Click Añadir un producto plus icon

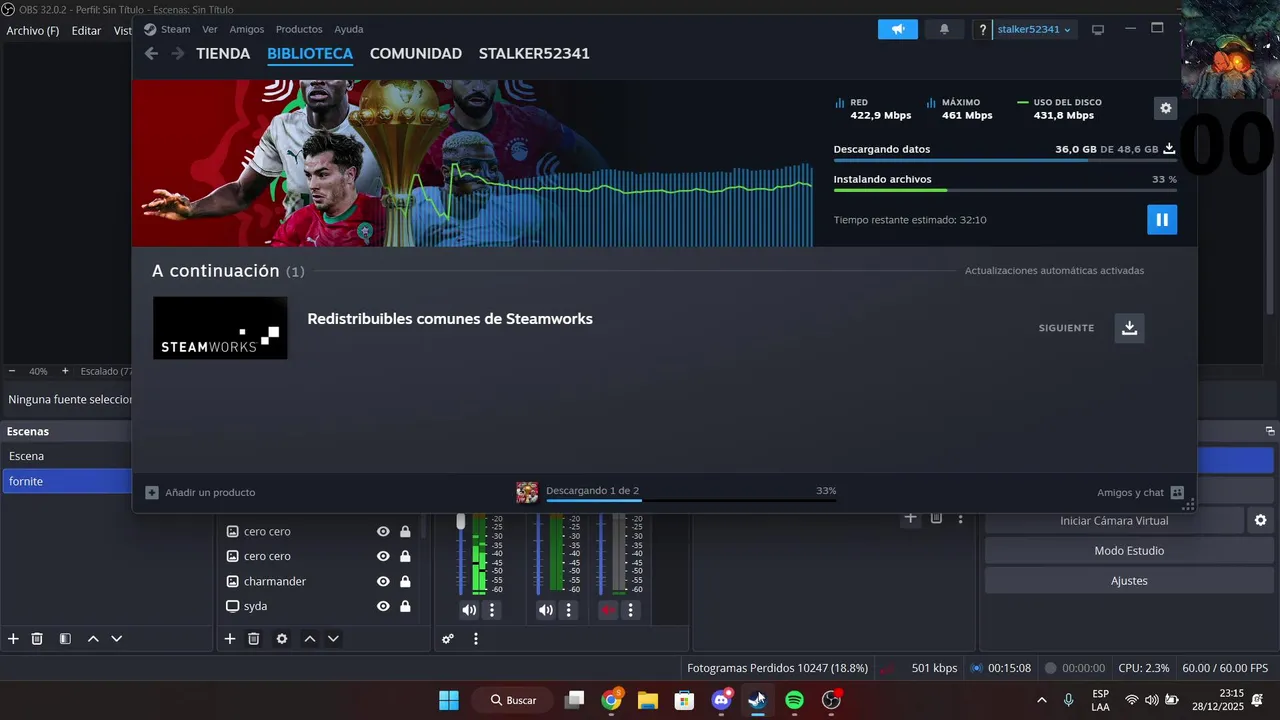point(152,492)
